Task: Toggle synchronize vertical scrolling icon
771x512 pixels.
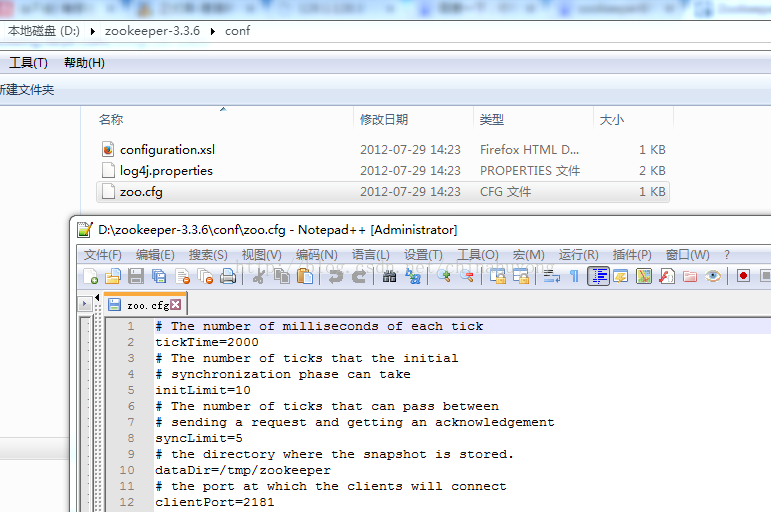Action: 498,276
